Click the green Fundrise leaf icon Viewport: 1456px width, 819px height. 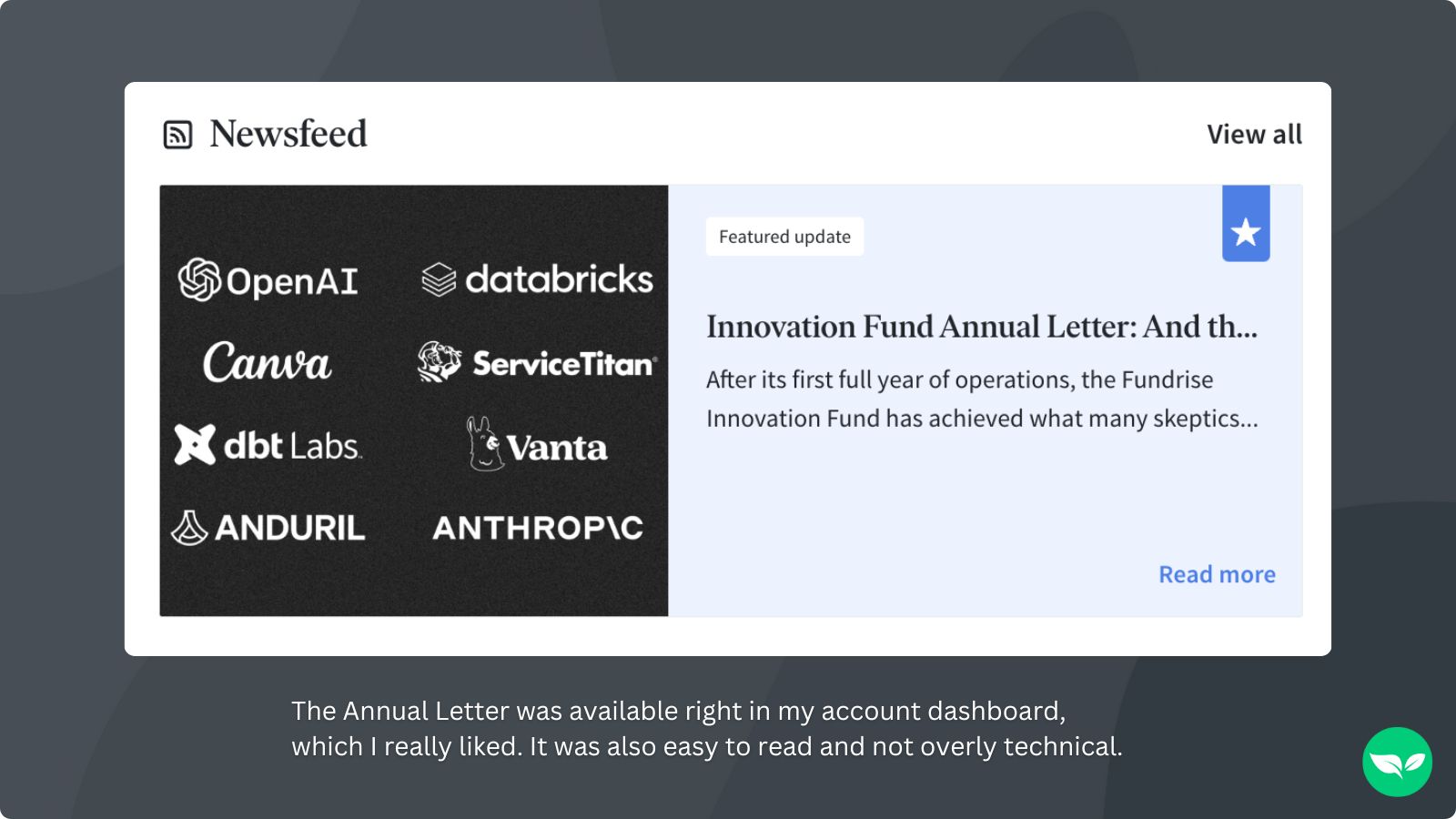pos(1396,763)
